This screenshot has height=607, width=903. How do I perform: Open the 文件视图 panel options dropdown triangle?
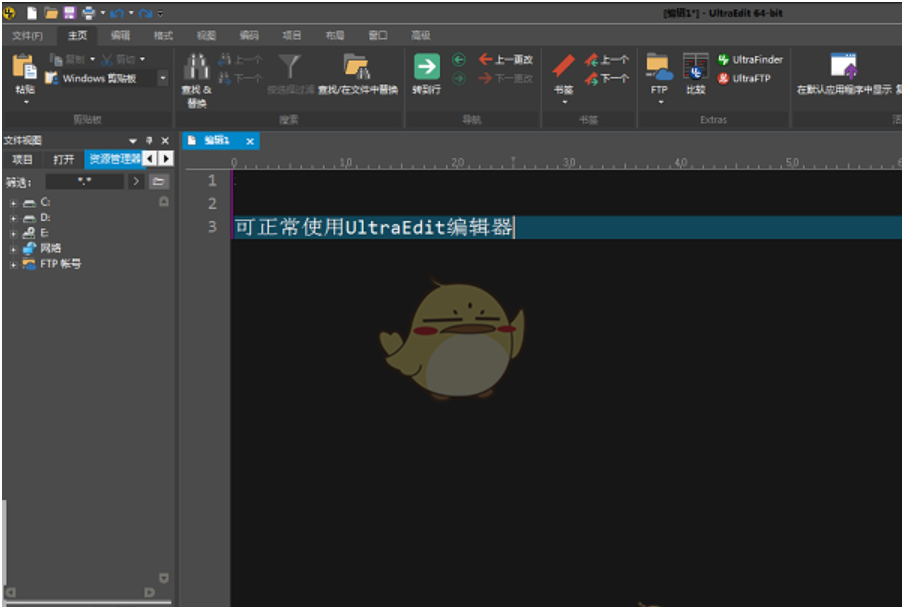point(132,141)
